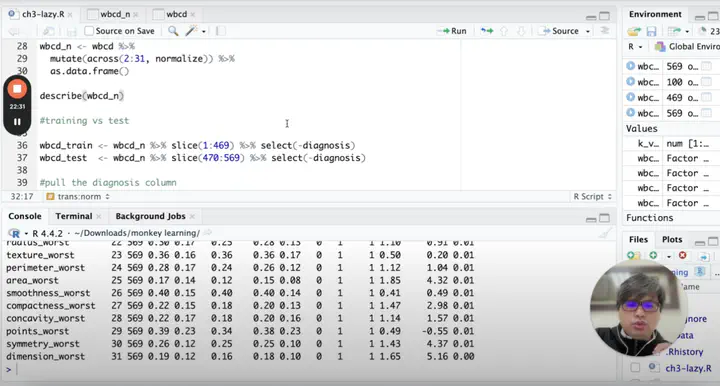
Task: Close the wbcd tab
Action: pos(192,15)
